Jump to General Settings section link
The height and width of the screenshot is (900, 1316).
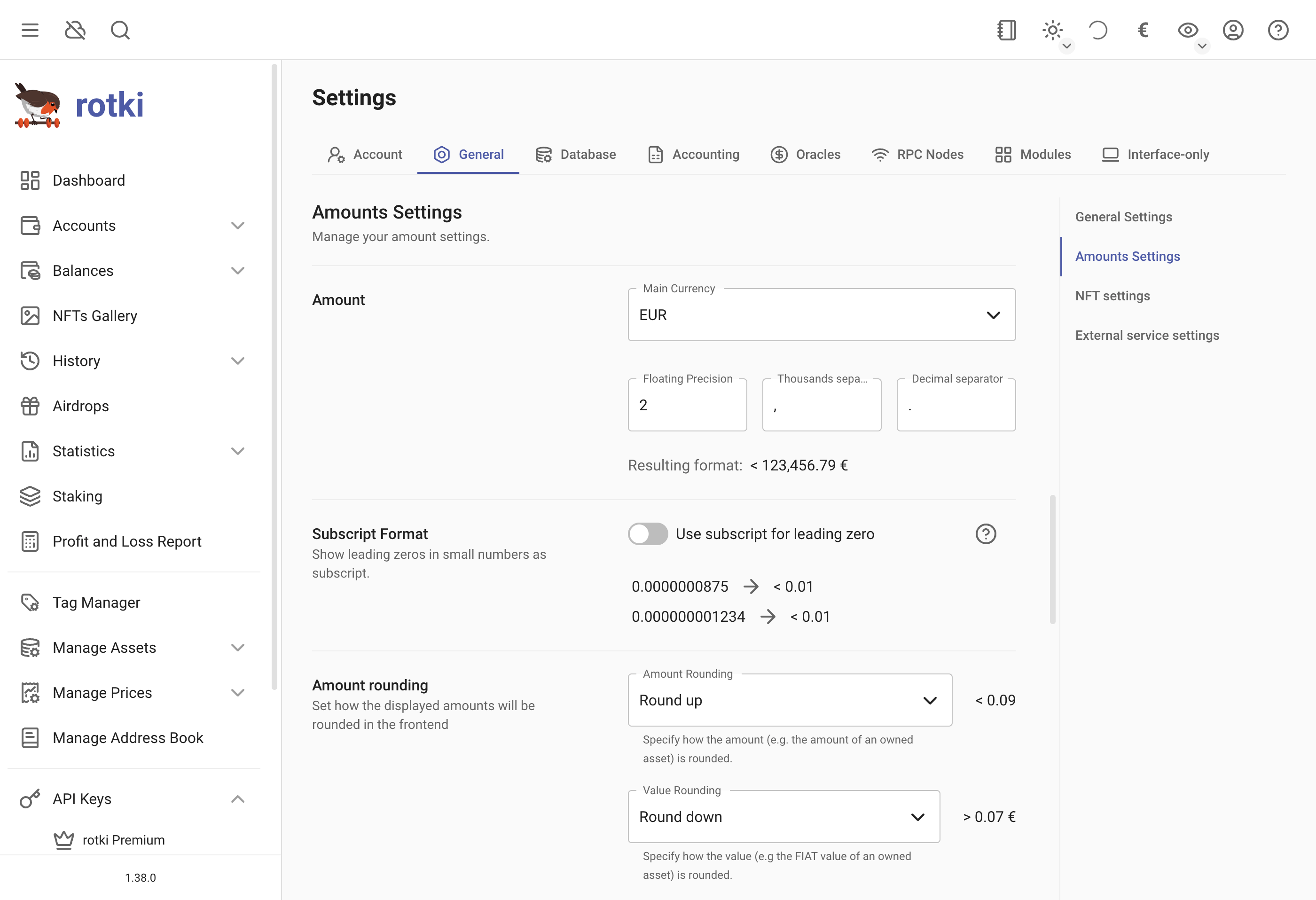[1123, 217]
